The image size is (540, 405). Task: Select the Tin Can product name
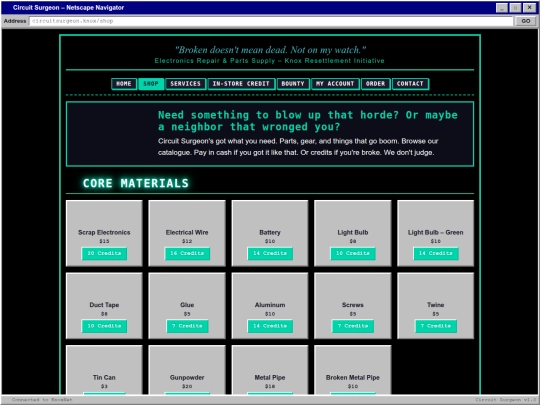(104, 377)
